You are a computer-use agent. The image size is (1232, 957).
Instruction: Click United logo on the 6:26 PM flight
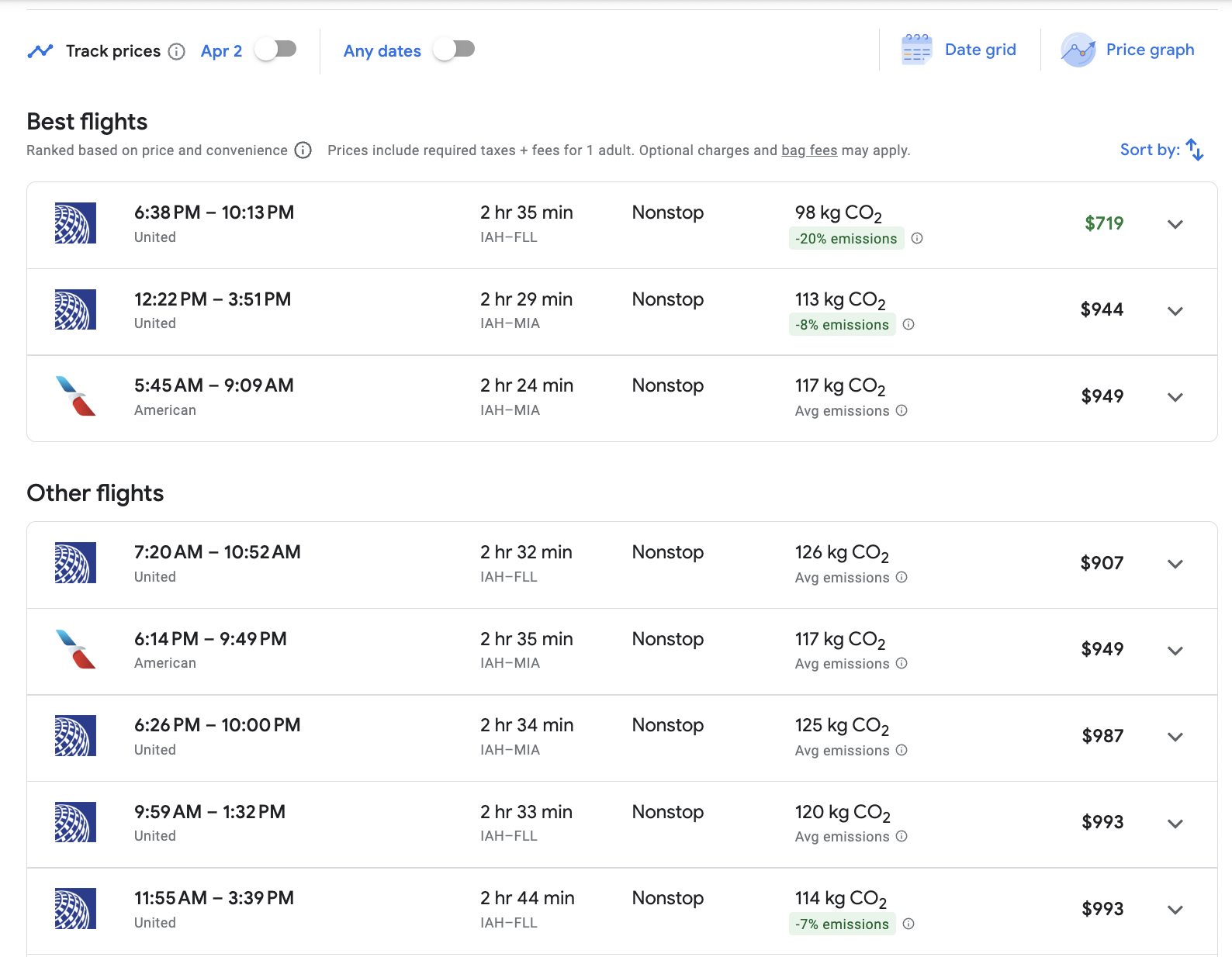point(75,736)
